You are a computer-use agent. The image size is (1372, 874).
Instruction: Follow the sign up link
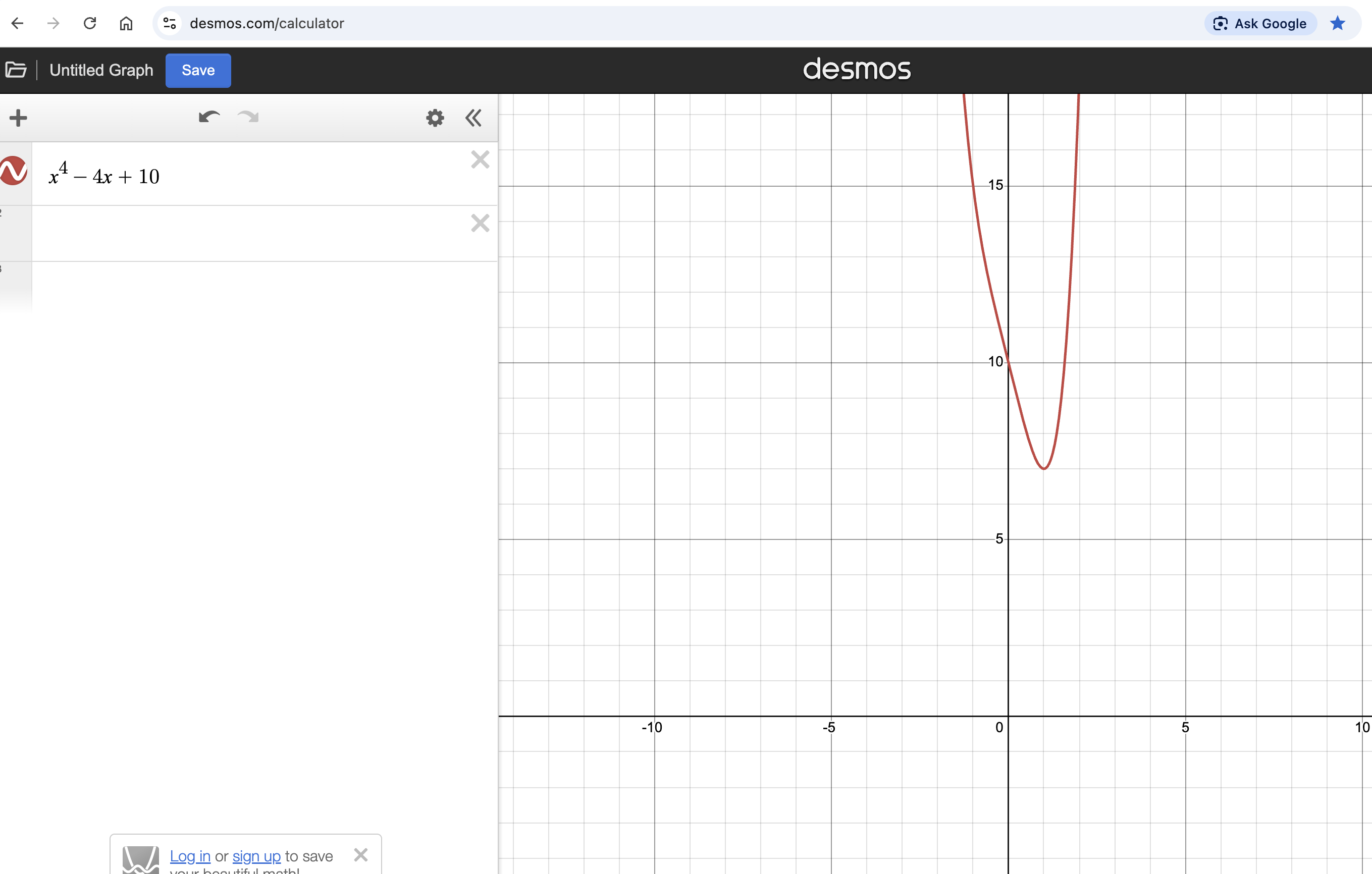pos(256,856)
